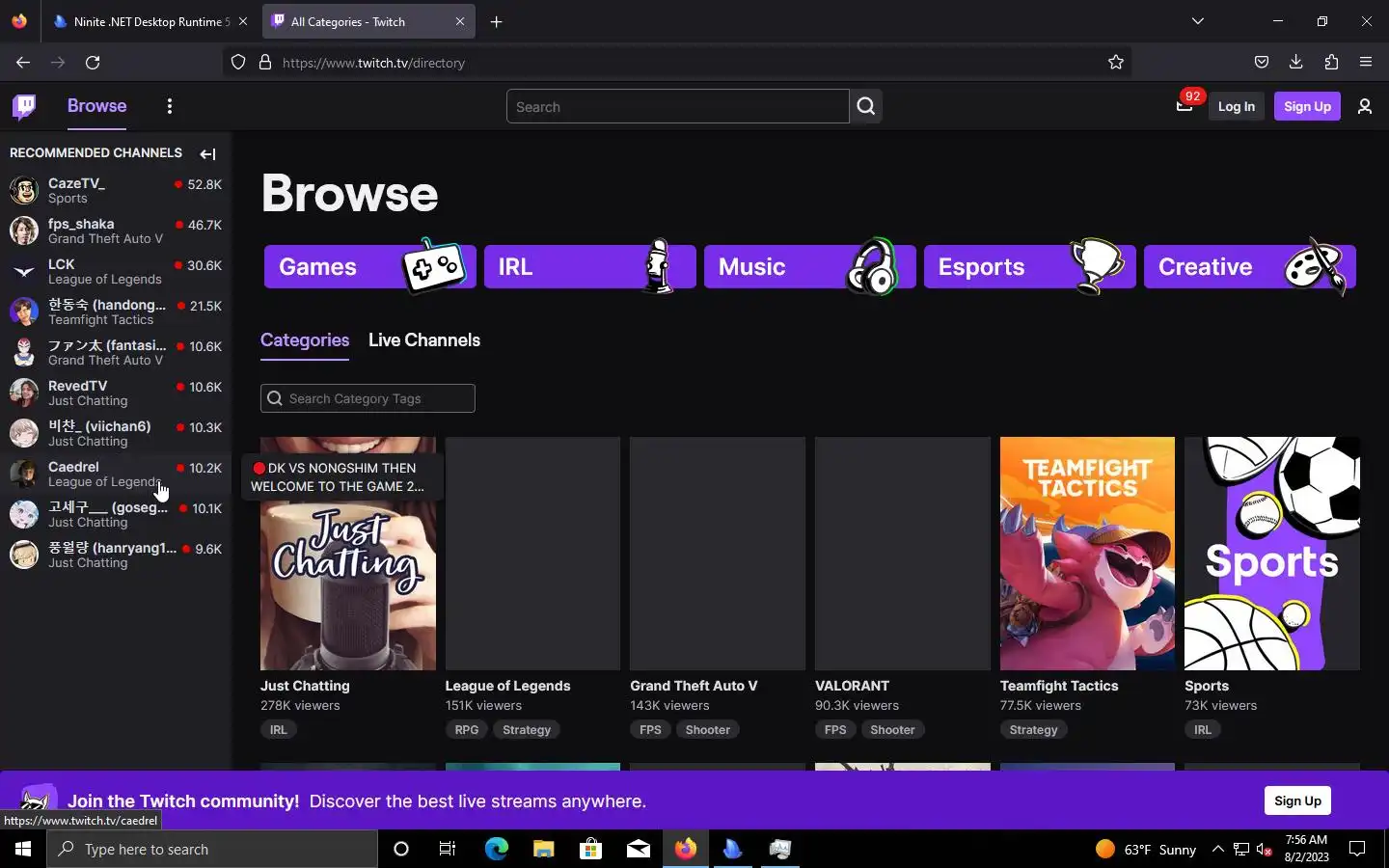Collapse the recommended channels sidebar
1389x868 pixels.
pos(207,153)
